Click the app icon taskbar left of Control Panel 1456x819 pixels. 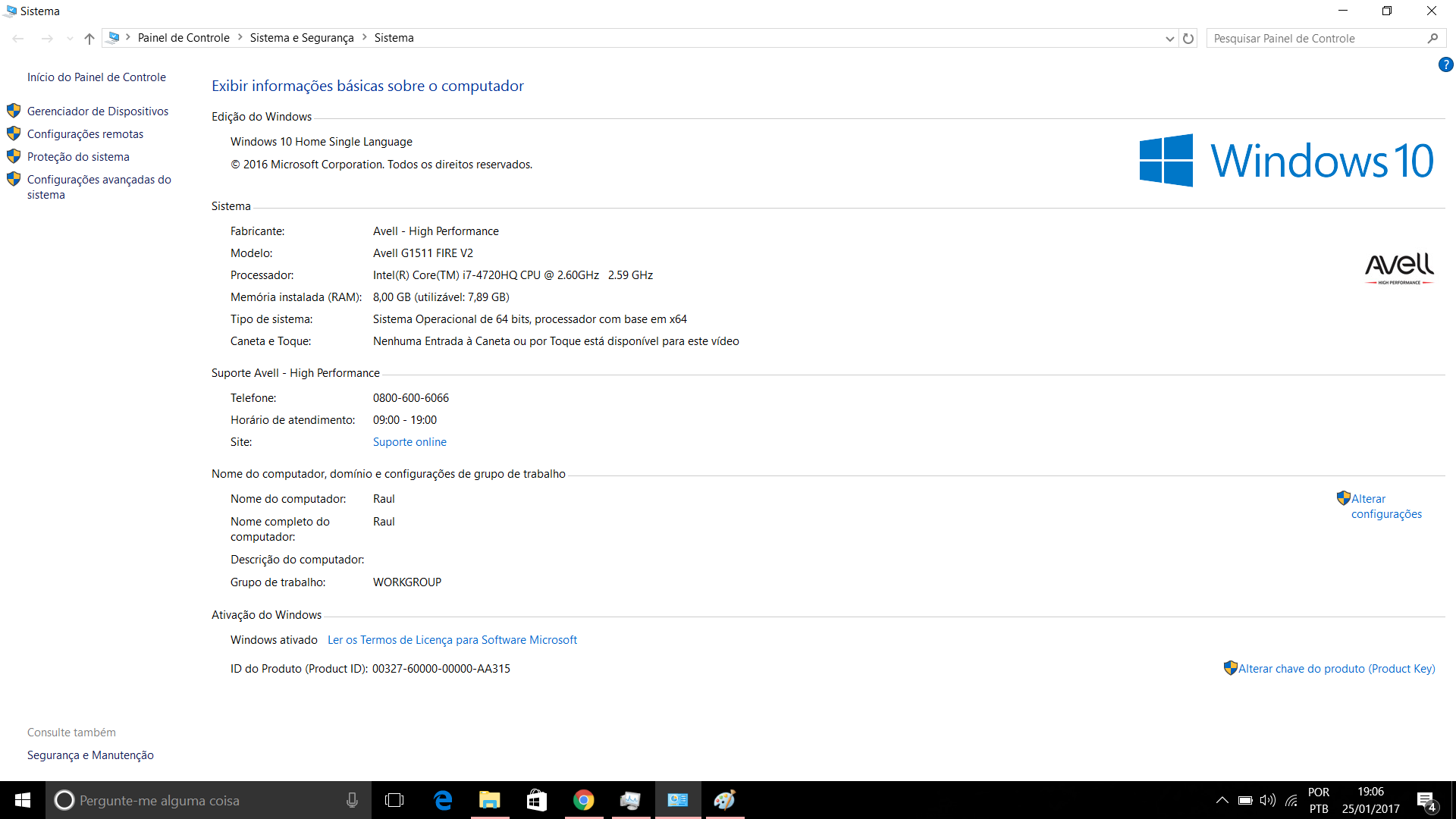pyautogui.click(x=631, y=800)
